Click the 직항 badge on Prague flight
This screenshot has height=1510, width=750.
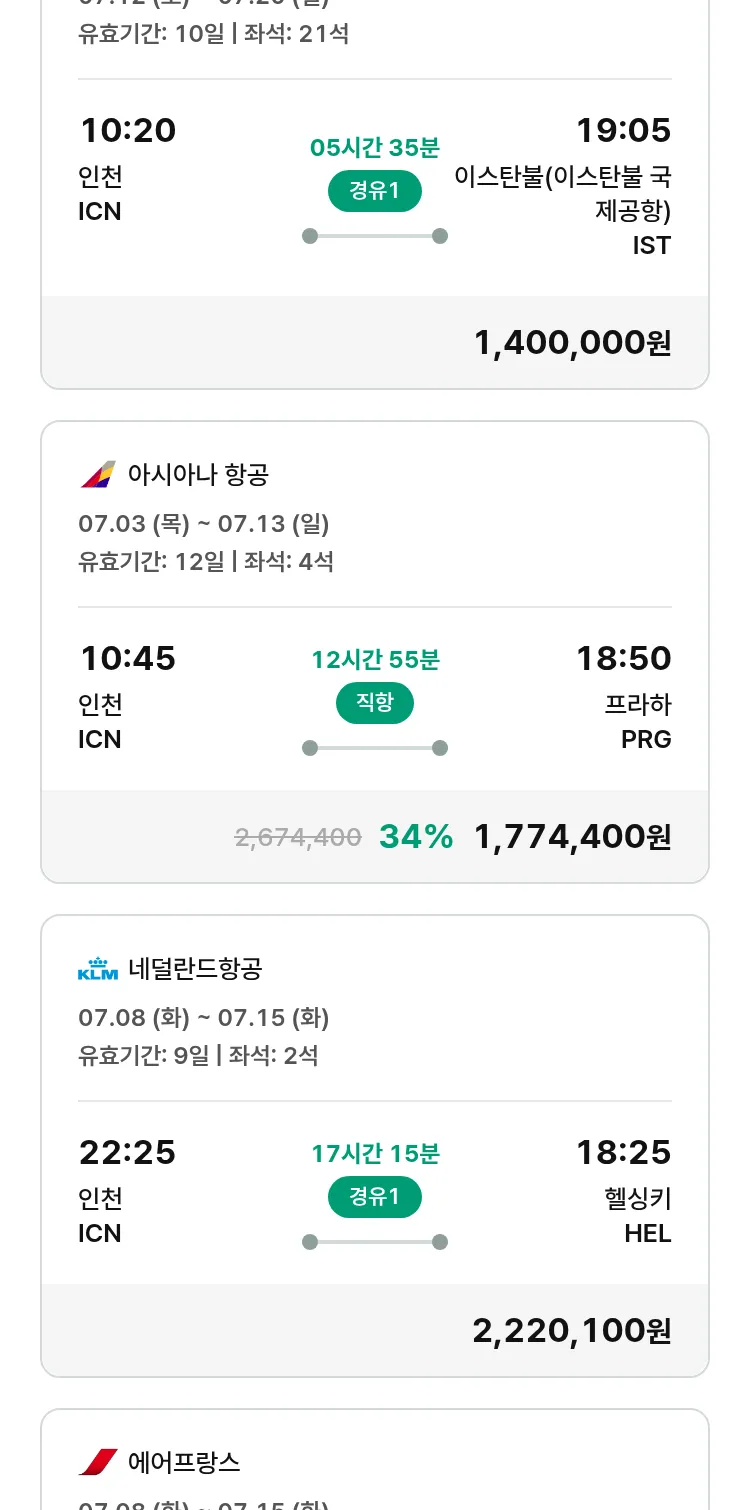point(374,703)
